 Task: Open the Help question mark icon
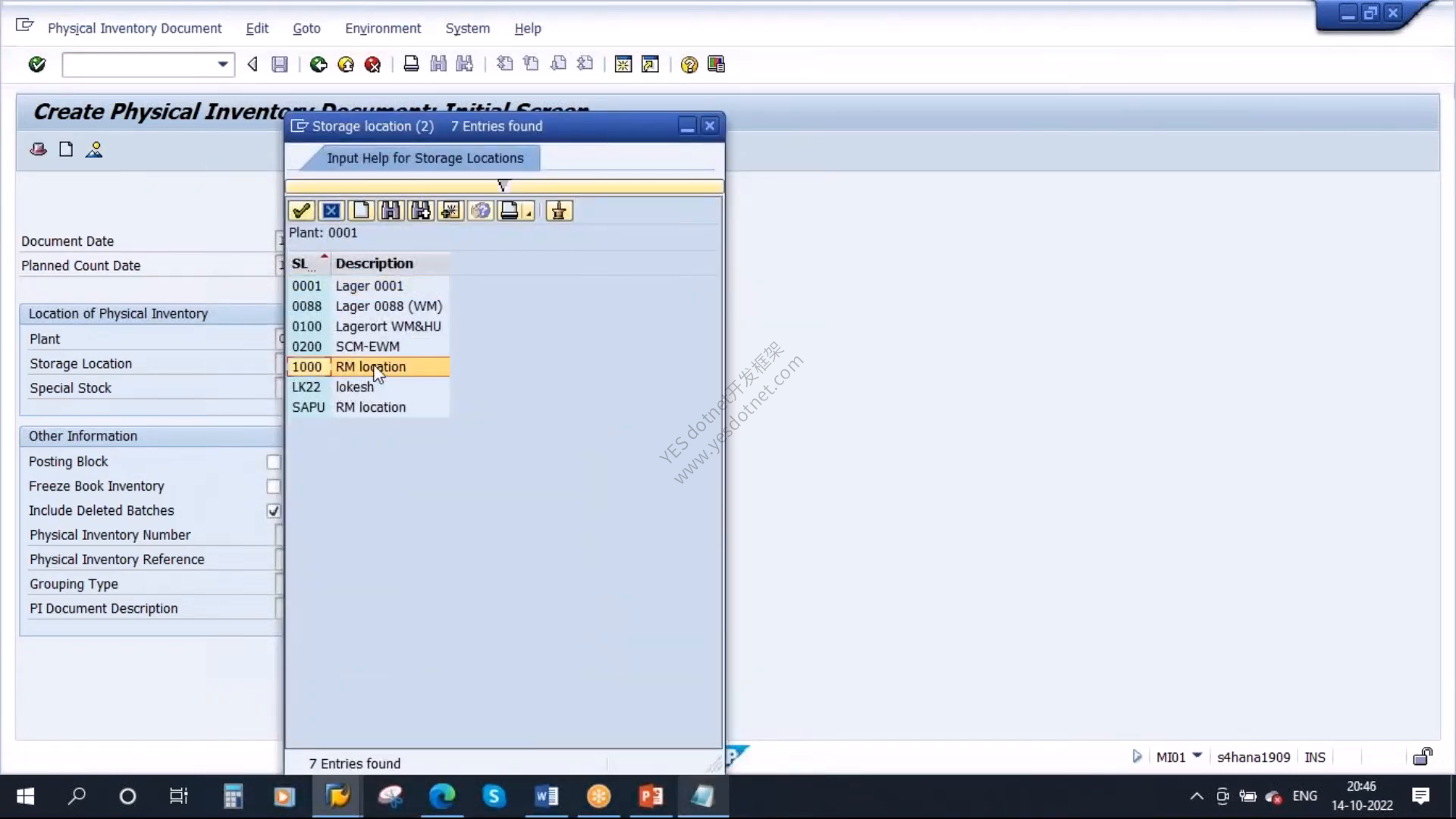(689, 64)
